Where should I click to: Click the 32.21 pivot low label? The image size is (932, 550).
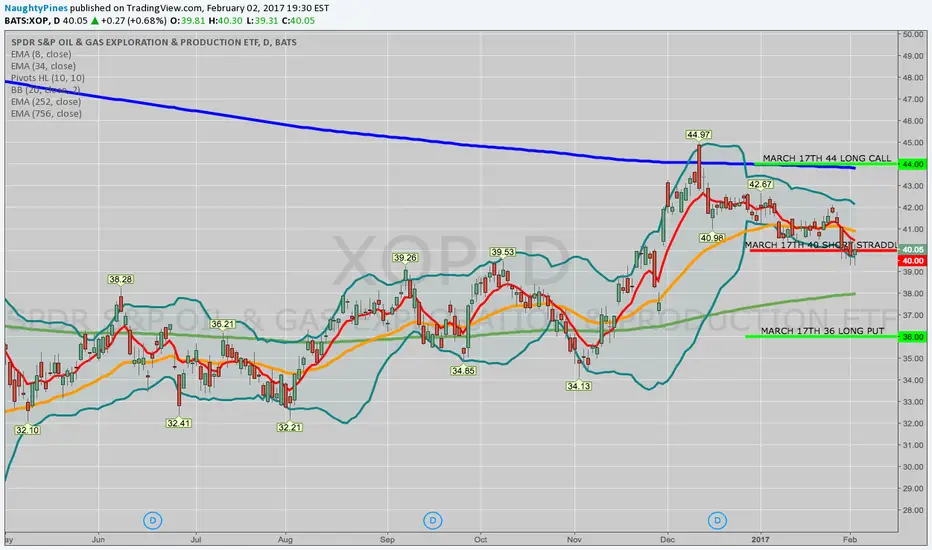[x=289, y=427]
